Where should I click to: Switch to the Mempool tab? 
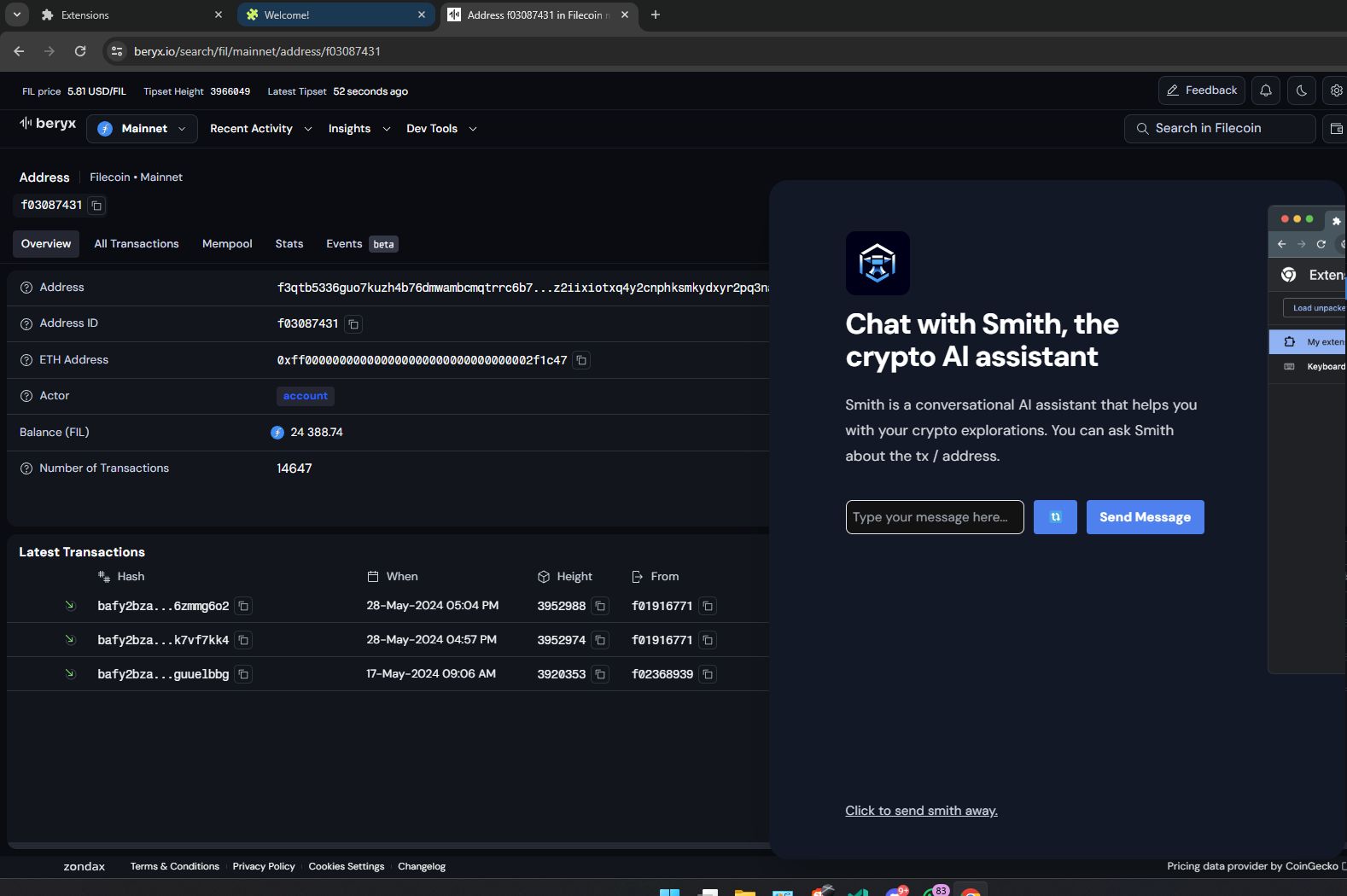point(227,244)
